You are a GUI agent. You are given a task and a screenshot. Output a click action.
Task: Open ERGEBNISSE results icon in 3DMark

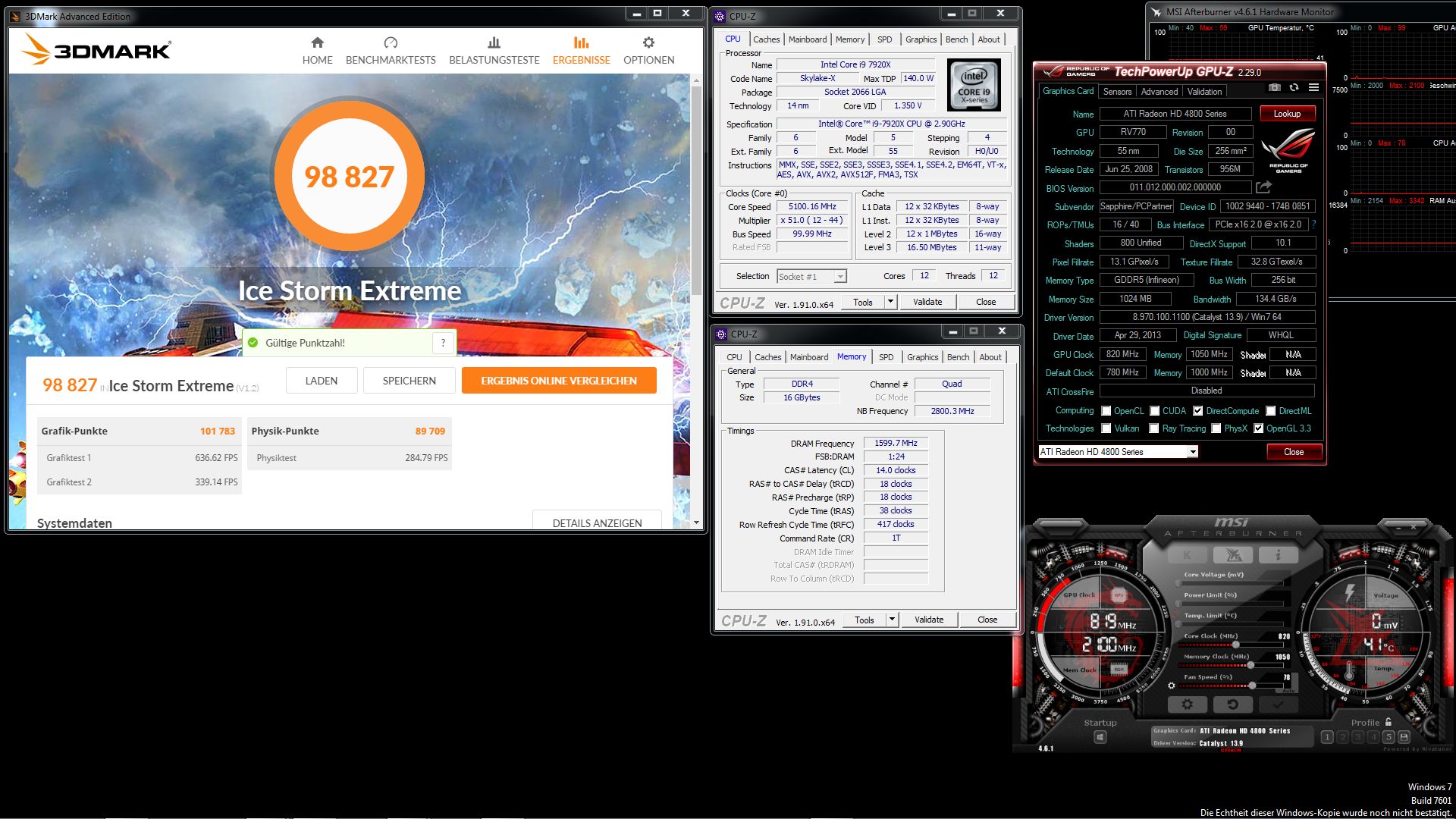coord(581,42)
